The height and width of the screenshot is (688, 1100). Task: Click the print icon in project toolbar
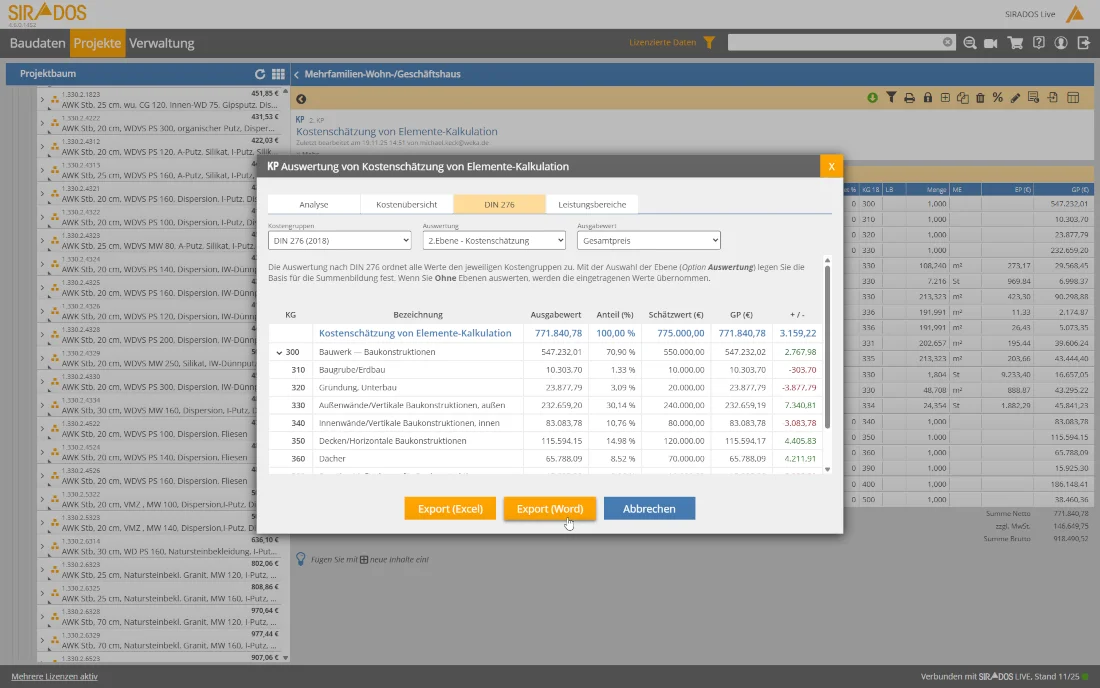(x=909, y=98)
